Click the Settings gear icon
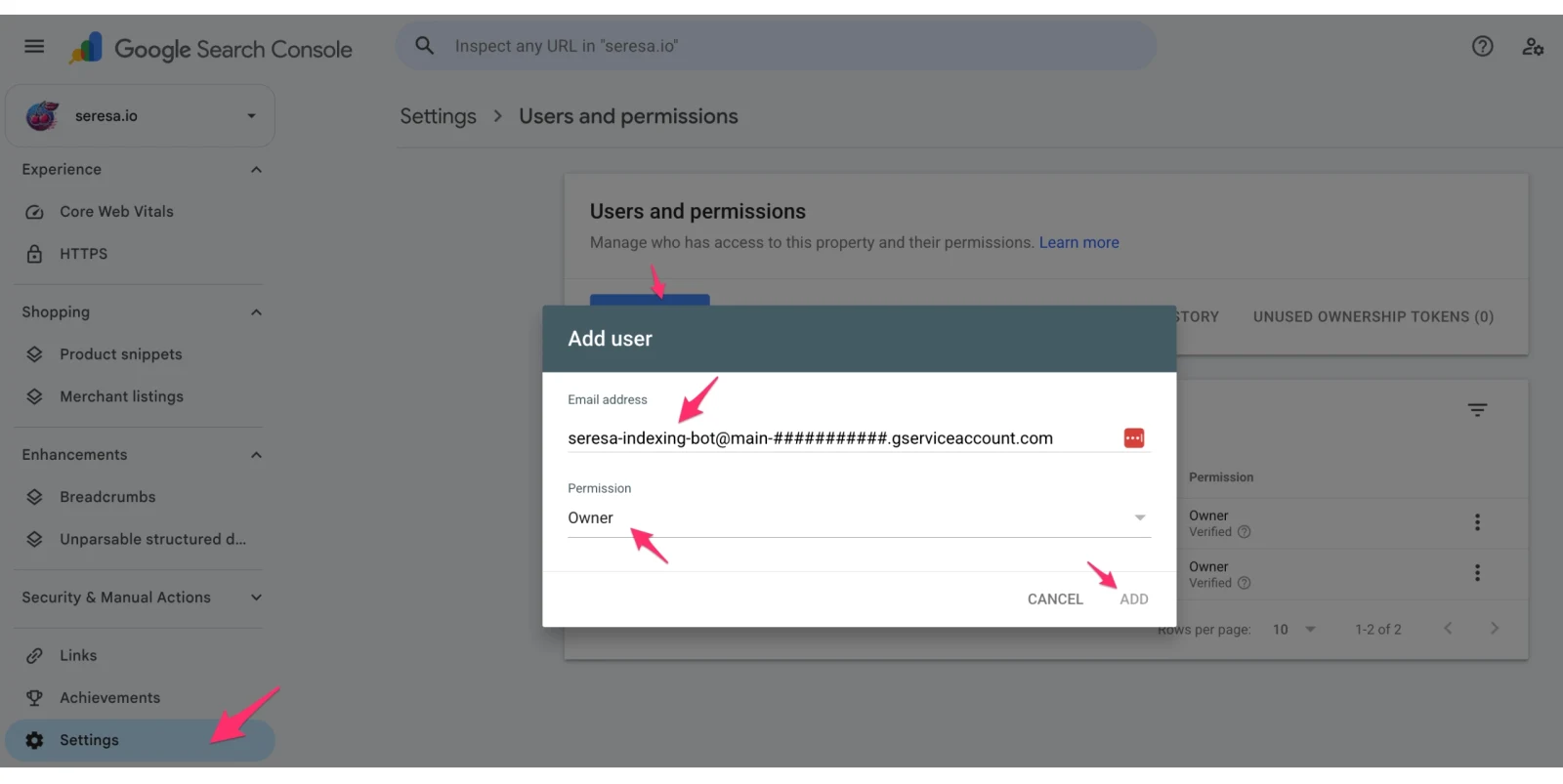 pyautogui.click(x=34, y=740)
